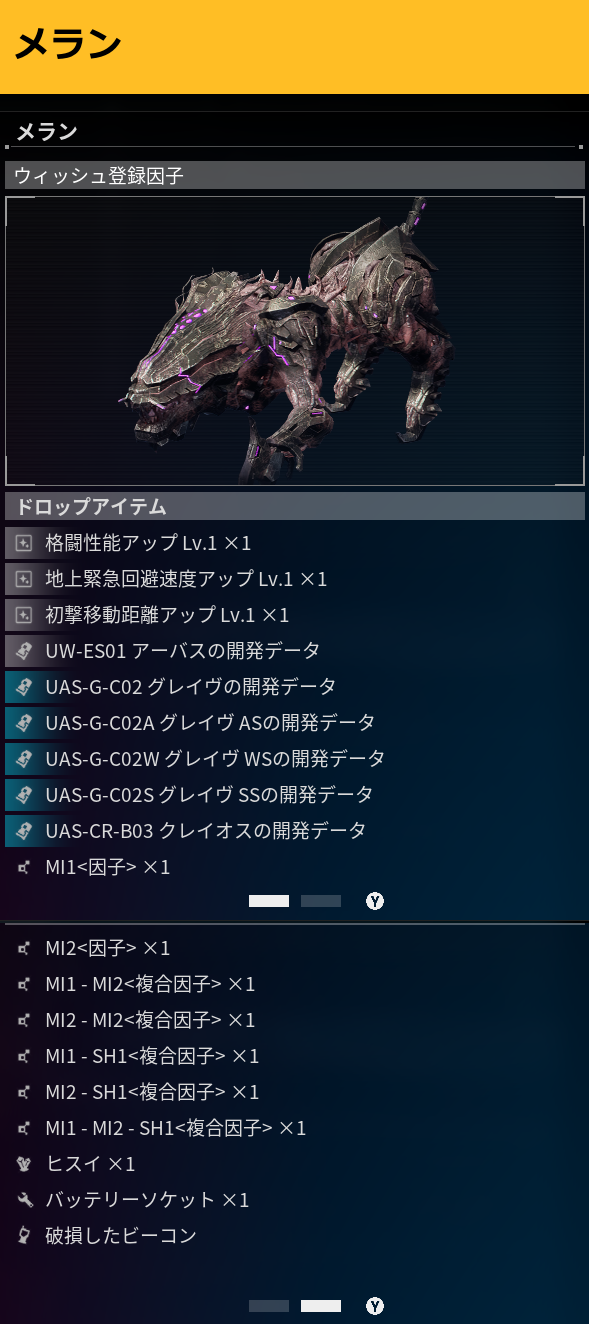Click the ヒスイ material icon
Viewport: 589px width, 1324px height.
(24, 1164)
